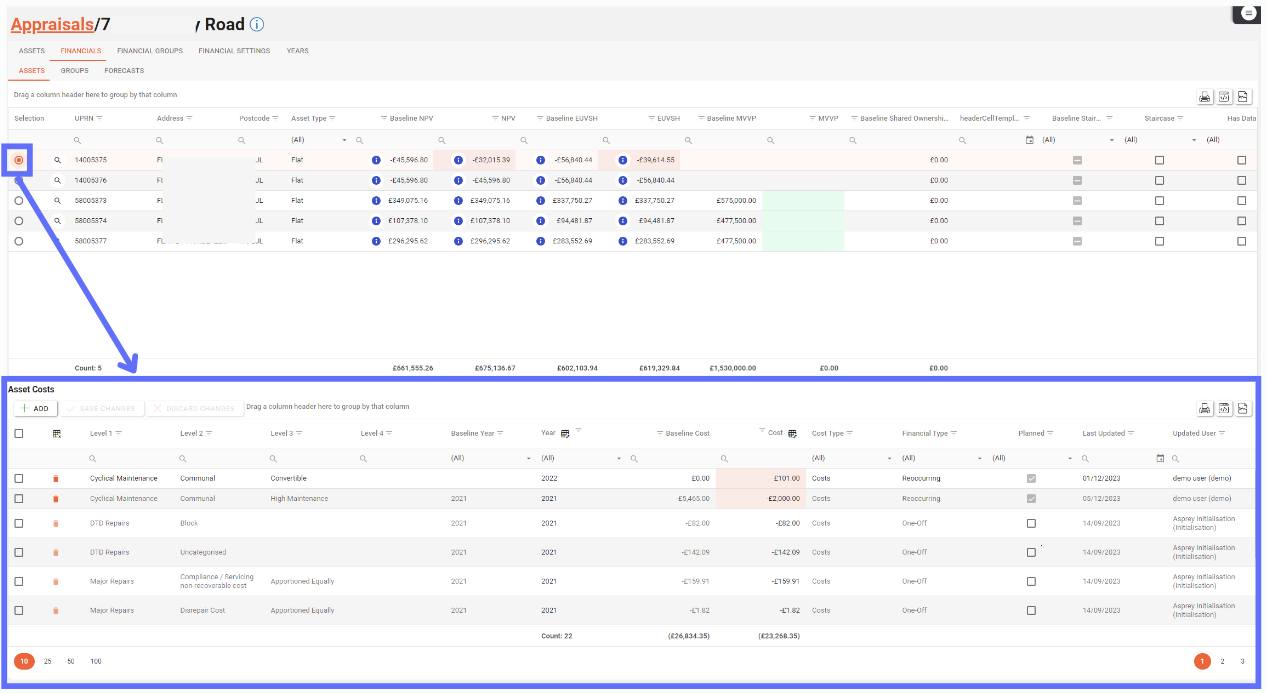Delete the High Maintenance cost row
This screenshot has width=1266, height=693.
click(x=56, y=498)
